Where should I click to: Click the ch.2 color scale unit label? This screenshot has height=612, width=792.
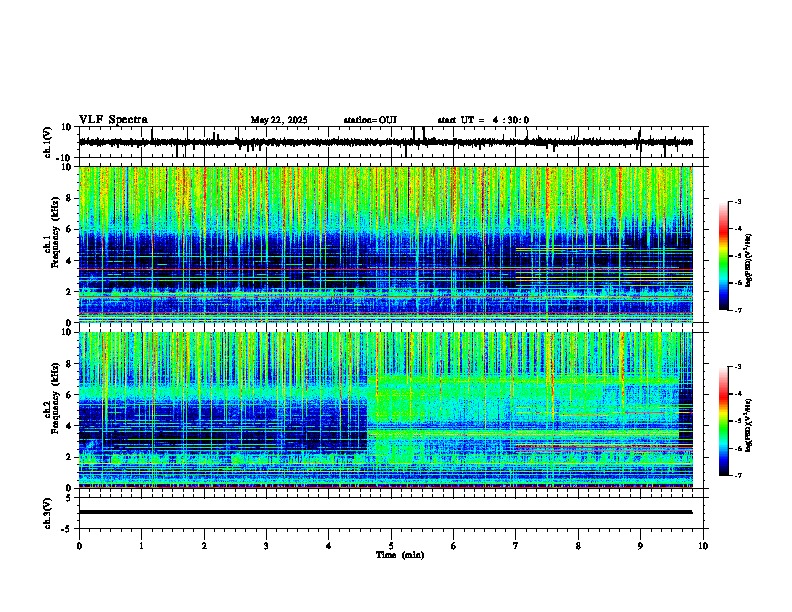pos(749,425)
